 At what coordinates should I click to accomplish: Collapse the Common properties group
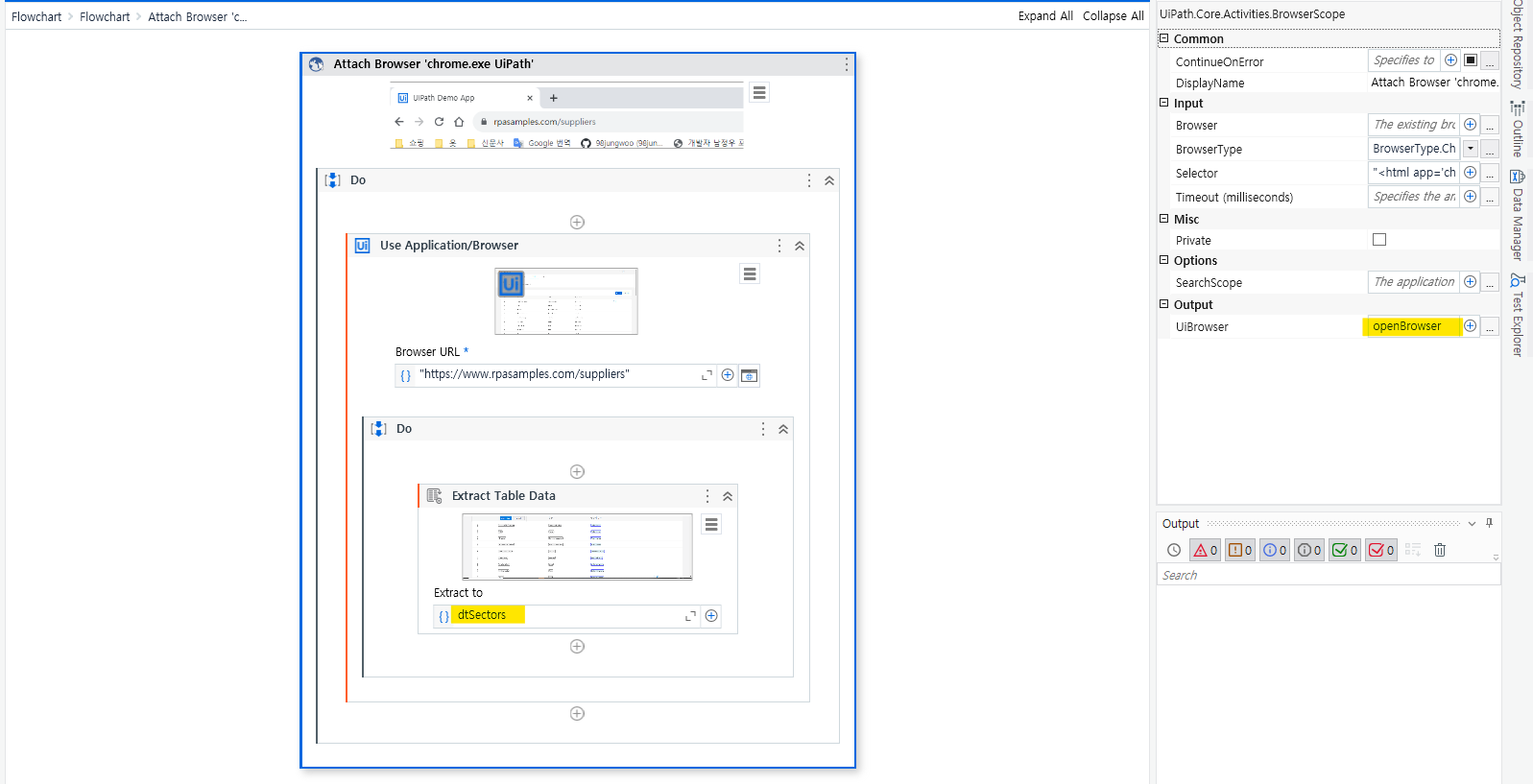point(1163,38)
